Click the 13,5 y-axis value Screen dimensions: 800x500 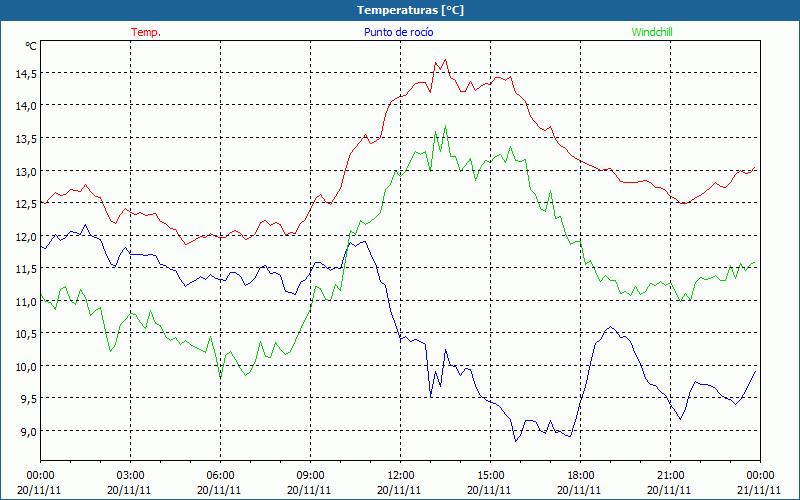pyautogui.click(x=26, y=139)
